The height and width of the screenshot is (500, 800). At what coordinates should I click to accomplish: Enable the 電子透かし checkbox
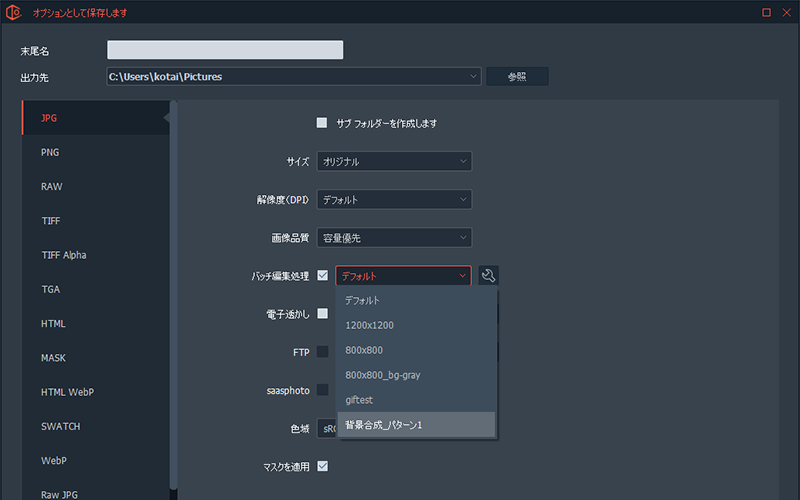coord(322,313)
